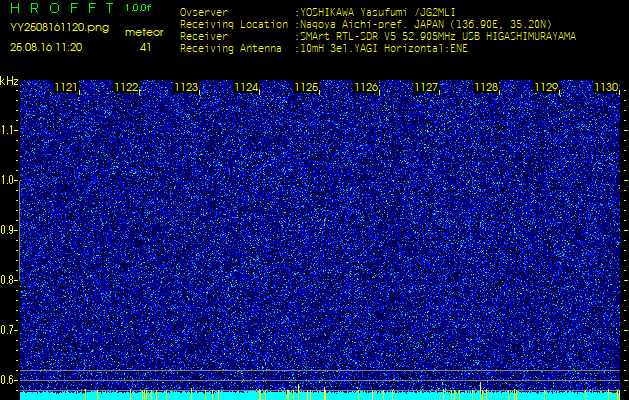Click the 1126 time marker
The height and width of the screenshot is (400, 629).
(x=366, y=87)
